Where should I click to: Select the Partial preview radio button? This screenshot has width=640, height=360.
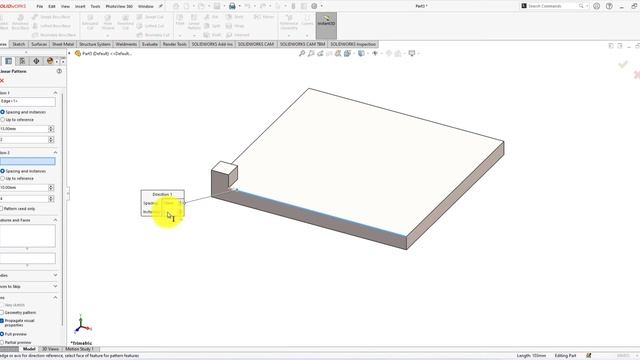point(2,342)
